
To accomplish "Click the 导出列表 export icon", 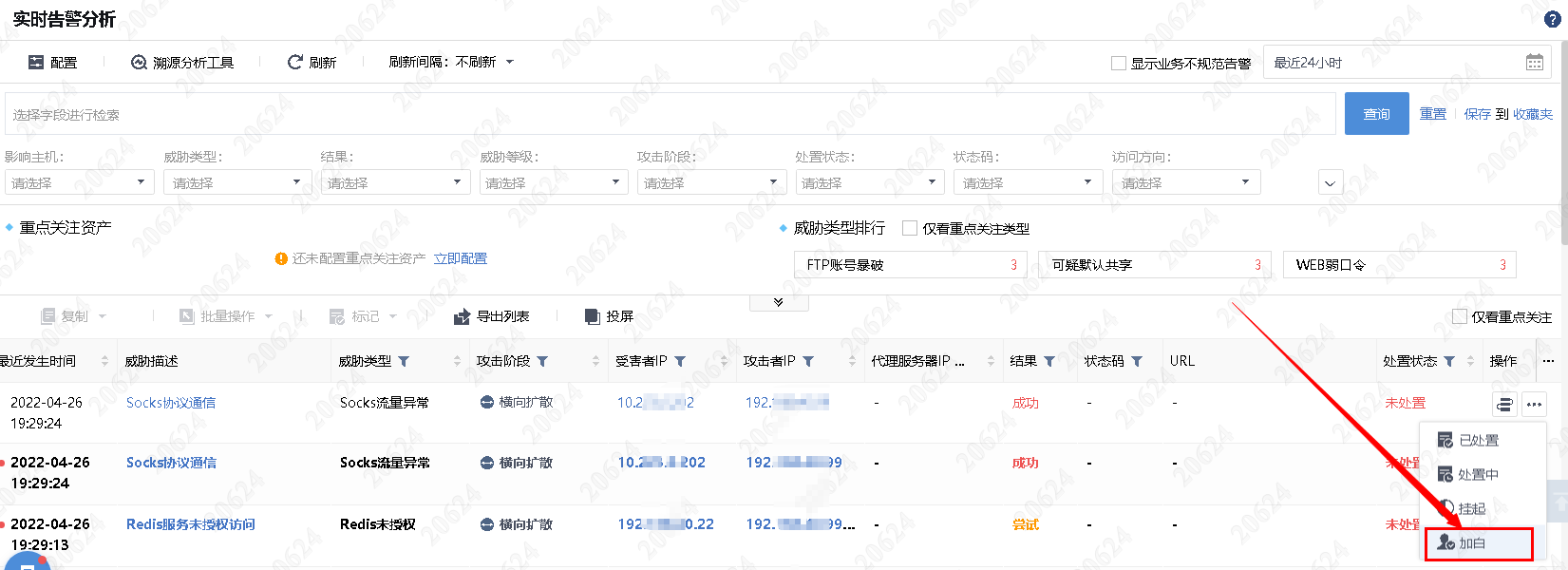I will 463,316.
